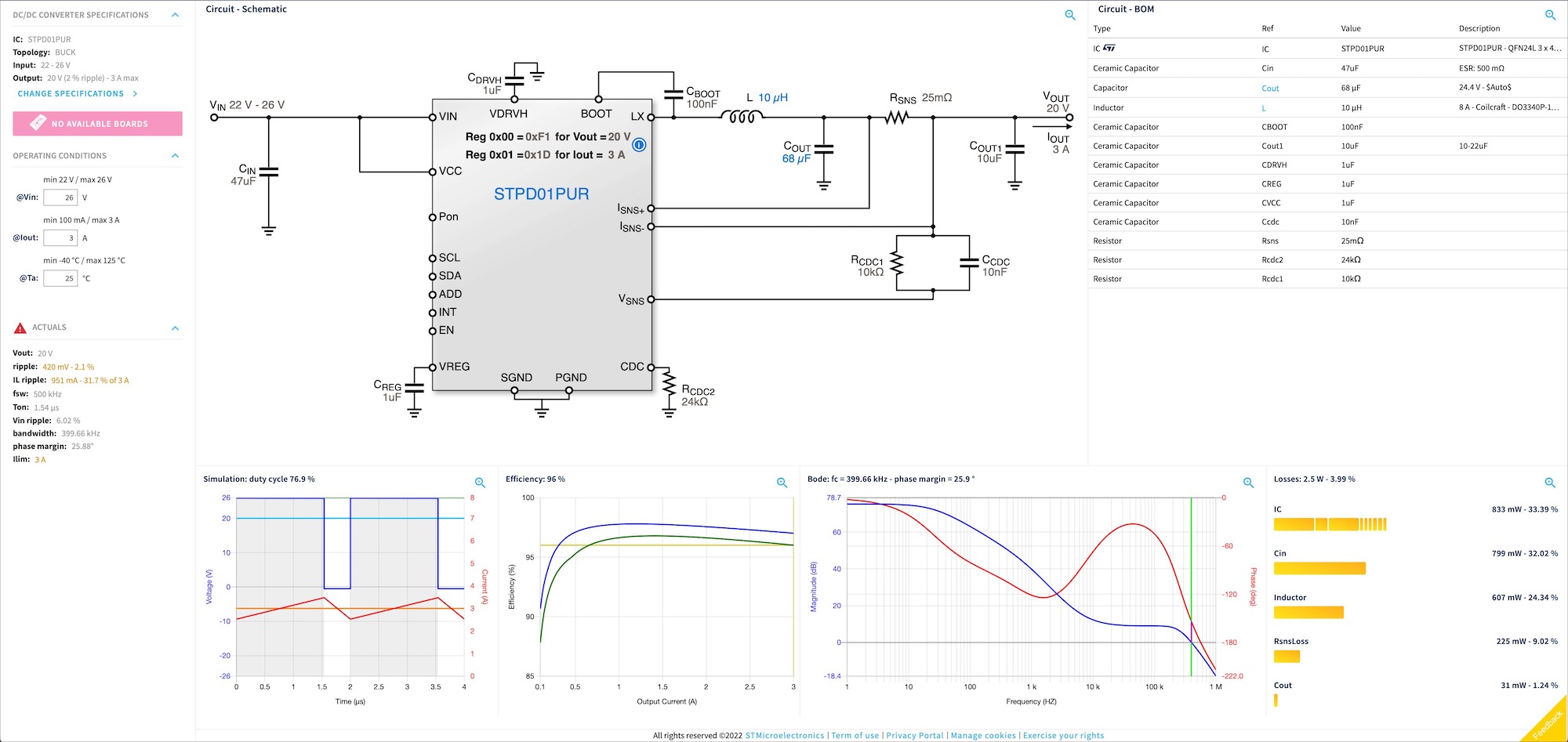Image resolution: width=1568 pixels, height=742 pixels.
Task: Select the 10 µH inductor value in schematic
Action: pyautogui.click(x=773, y=98)
